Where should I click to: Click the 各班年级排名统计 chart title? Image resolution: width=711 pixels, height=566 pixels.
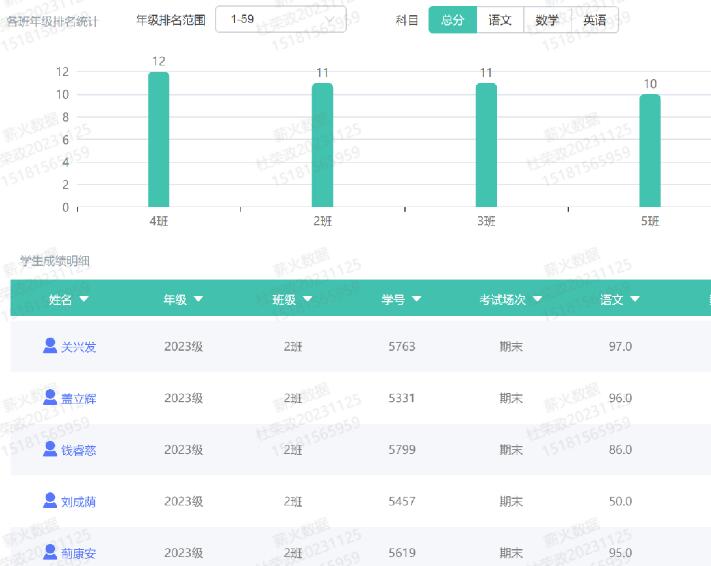pos(51,21)
